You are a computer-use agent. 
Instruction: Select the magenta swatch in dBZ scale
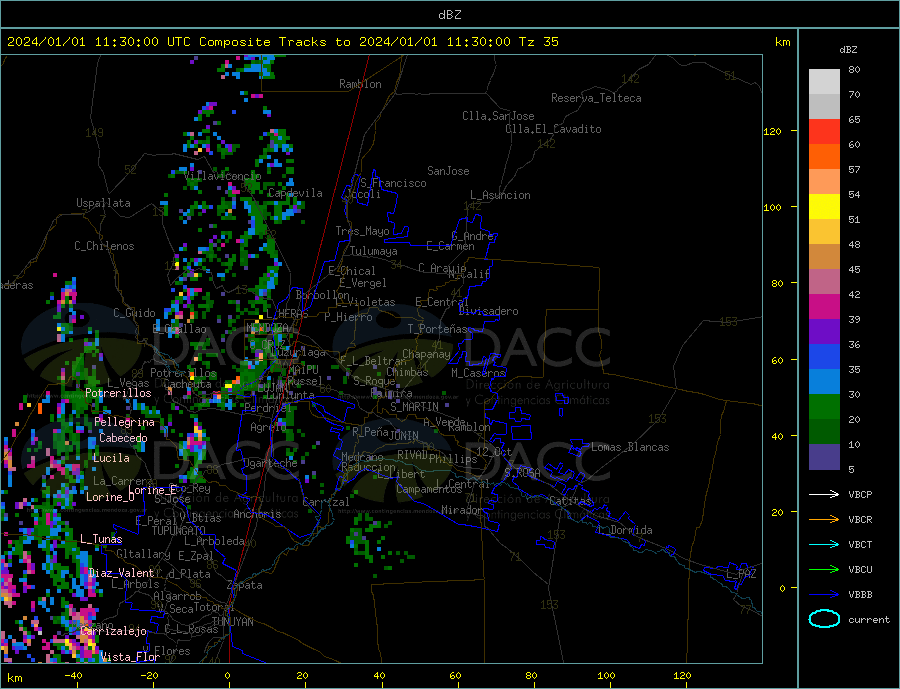click(824, 307)
